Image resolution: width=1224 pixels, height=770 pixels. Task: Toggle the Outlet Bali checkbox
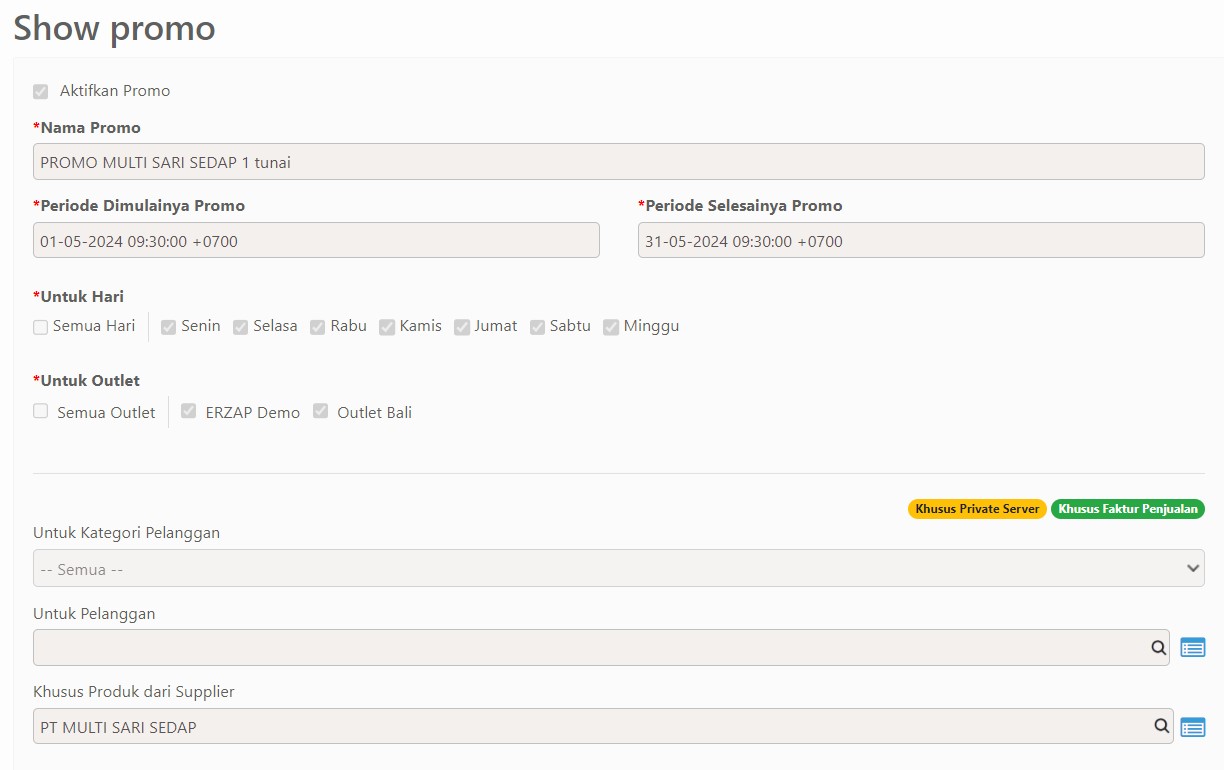321,411
